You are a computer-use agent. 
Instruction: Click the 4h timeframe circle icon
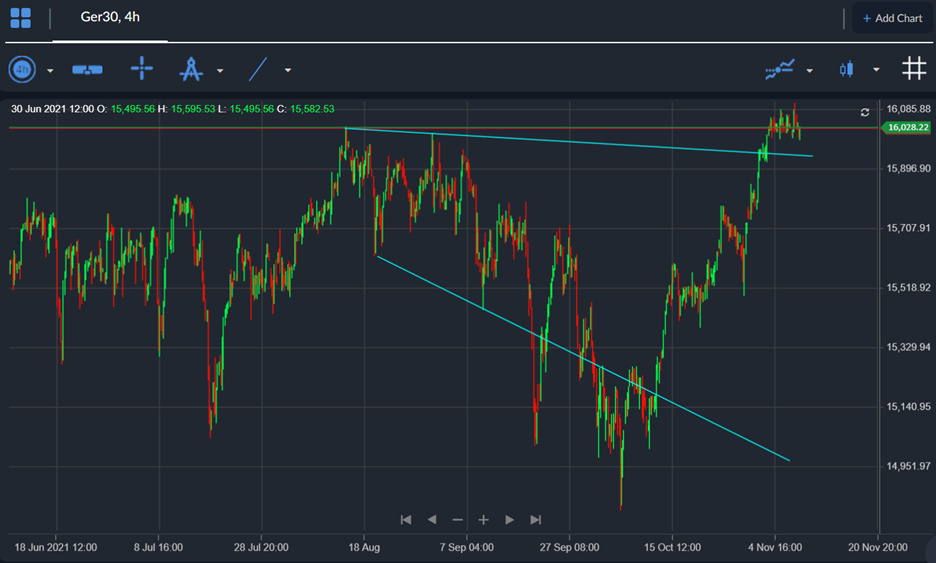tap(22, 70)
